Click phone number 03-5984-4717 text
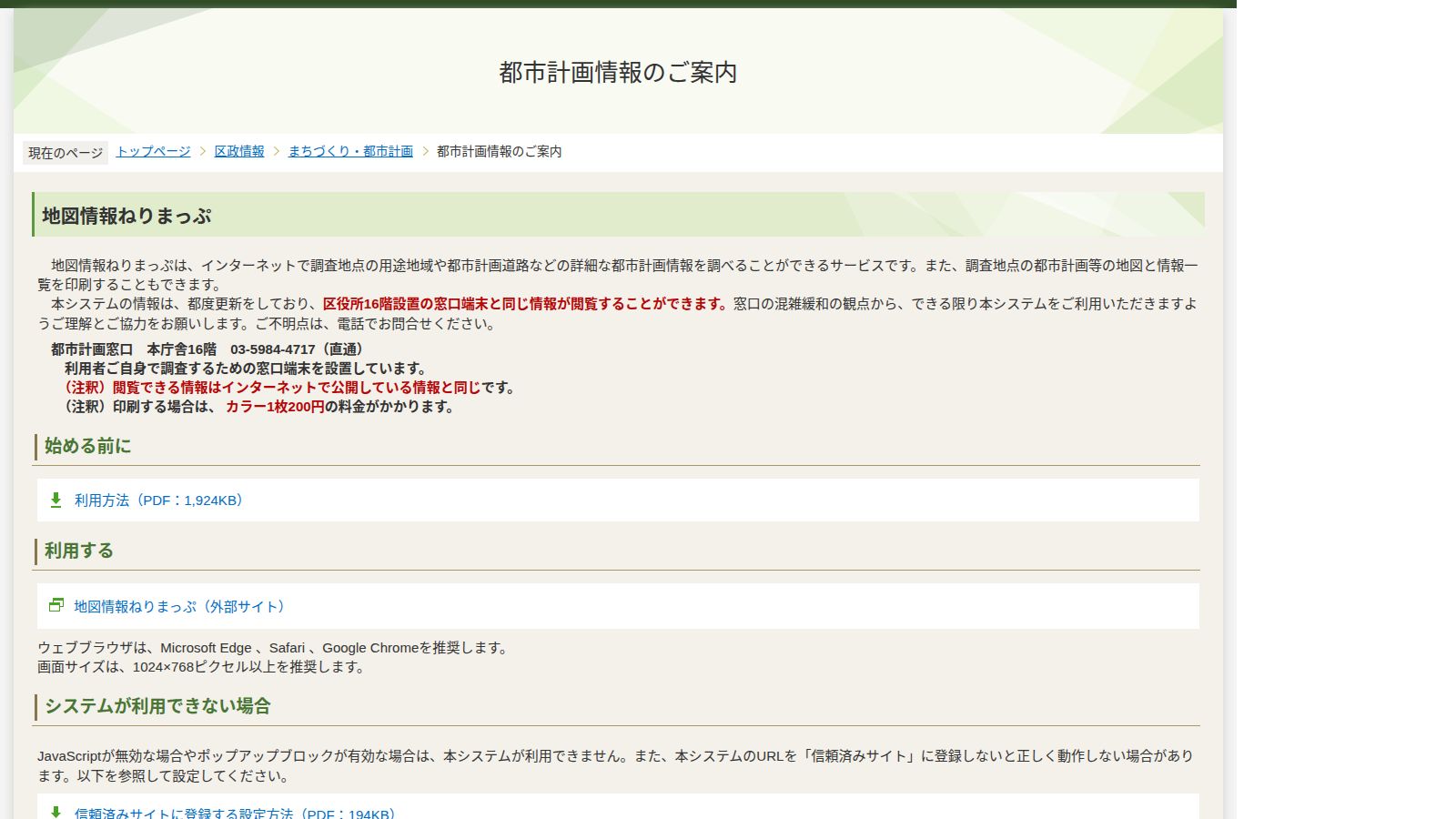1456x819 pixels. 272,349
